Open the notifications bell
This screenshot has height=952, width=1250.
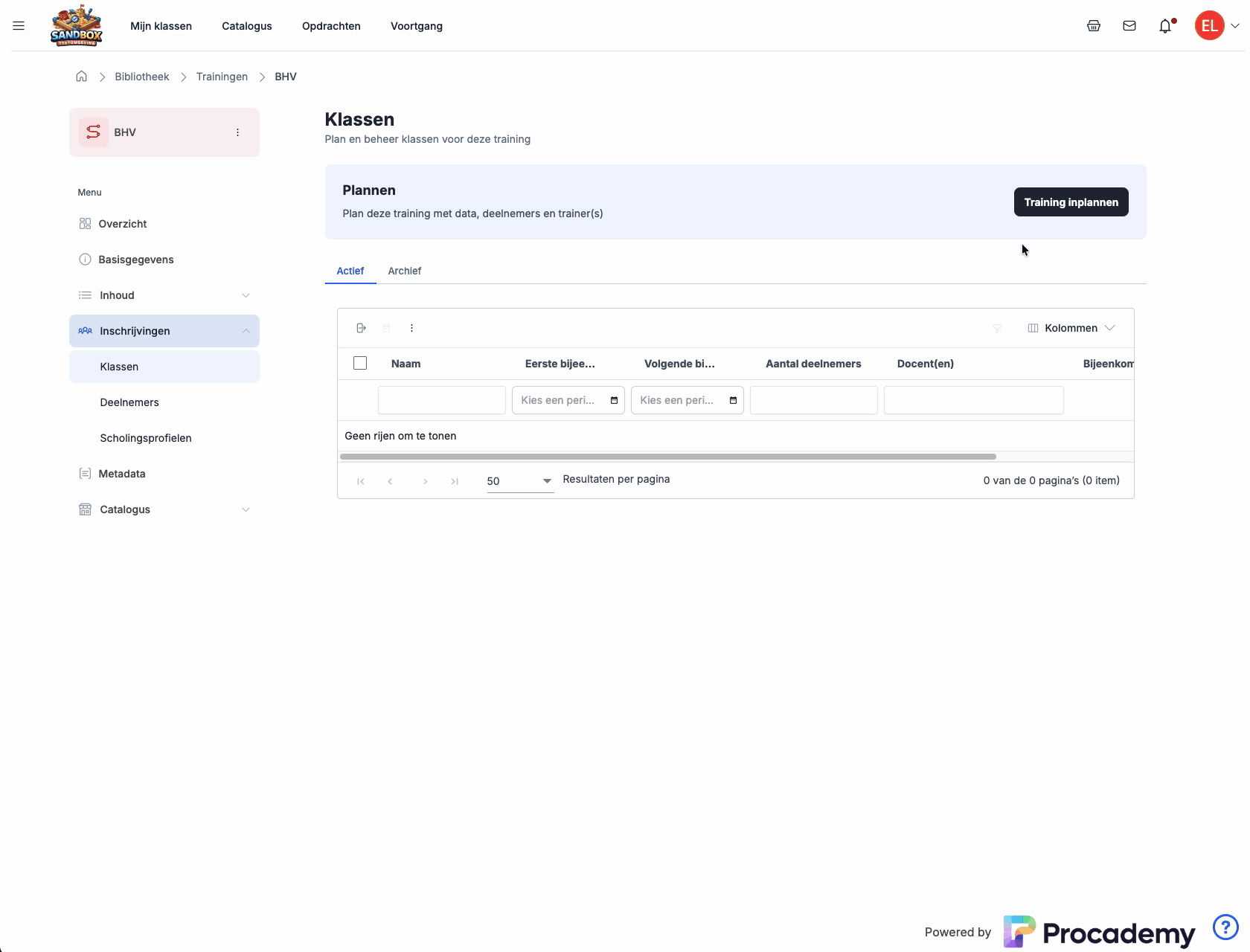pyautogui.click(x=1165, y=27)
